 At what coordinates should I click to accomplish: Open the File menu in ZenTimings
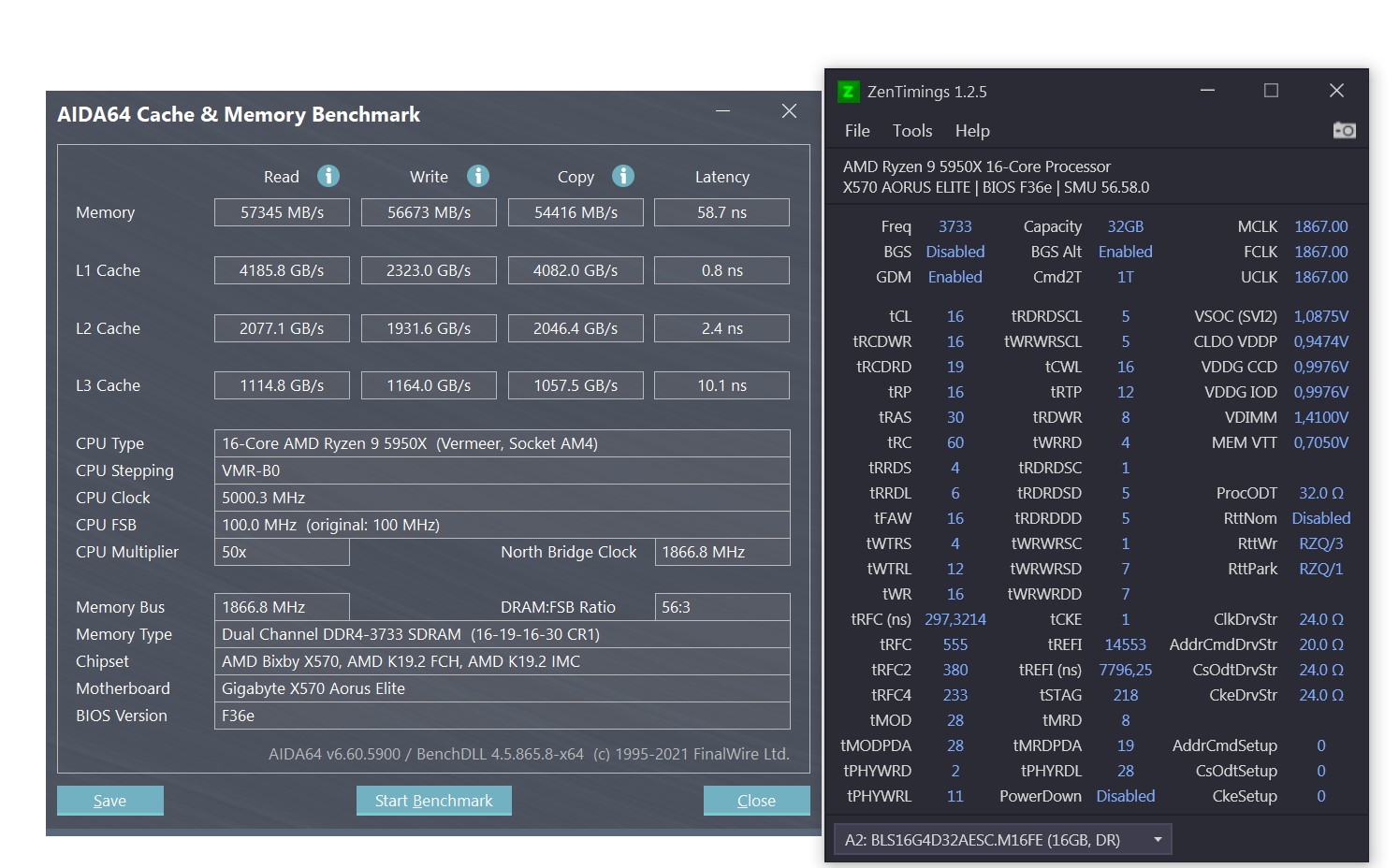[857, 131]
